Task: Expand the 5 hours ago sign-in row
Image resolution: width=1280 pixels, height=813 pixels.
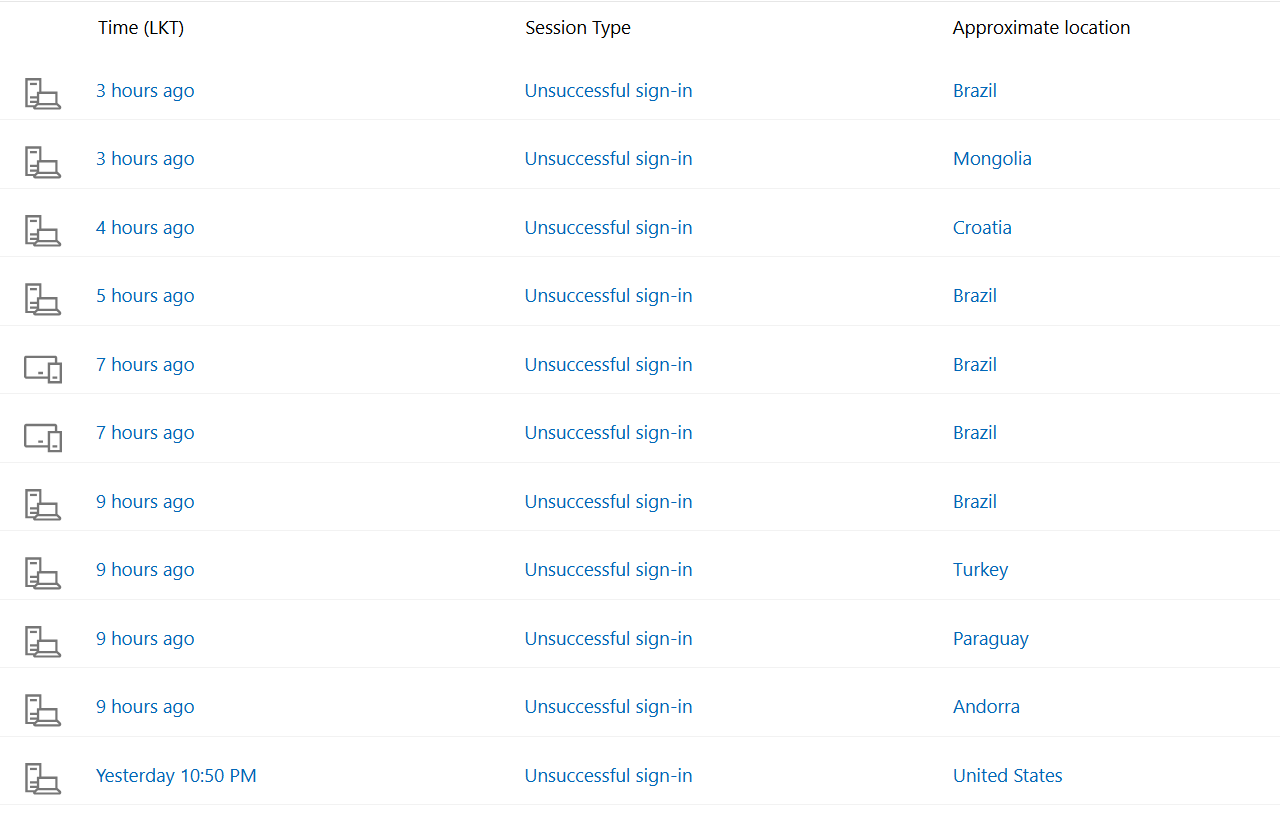Action: point(640,295)
